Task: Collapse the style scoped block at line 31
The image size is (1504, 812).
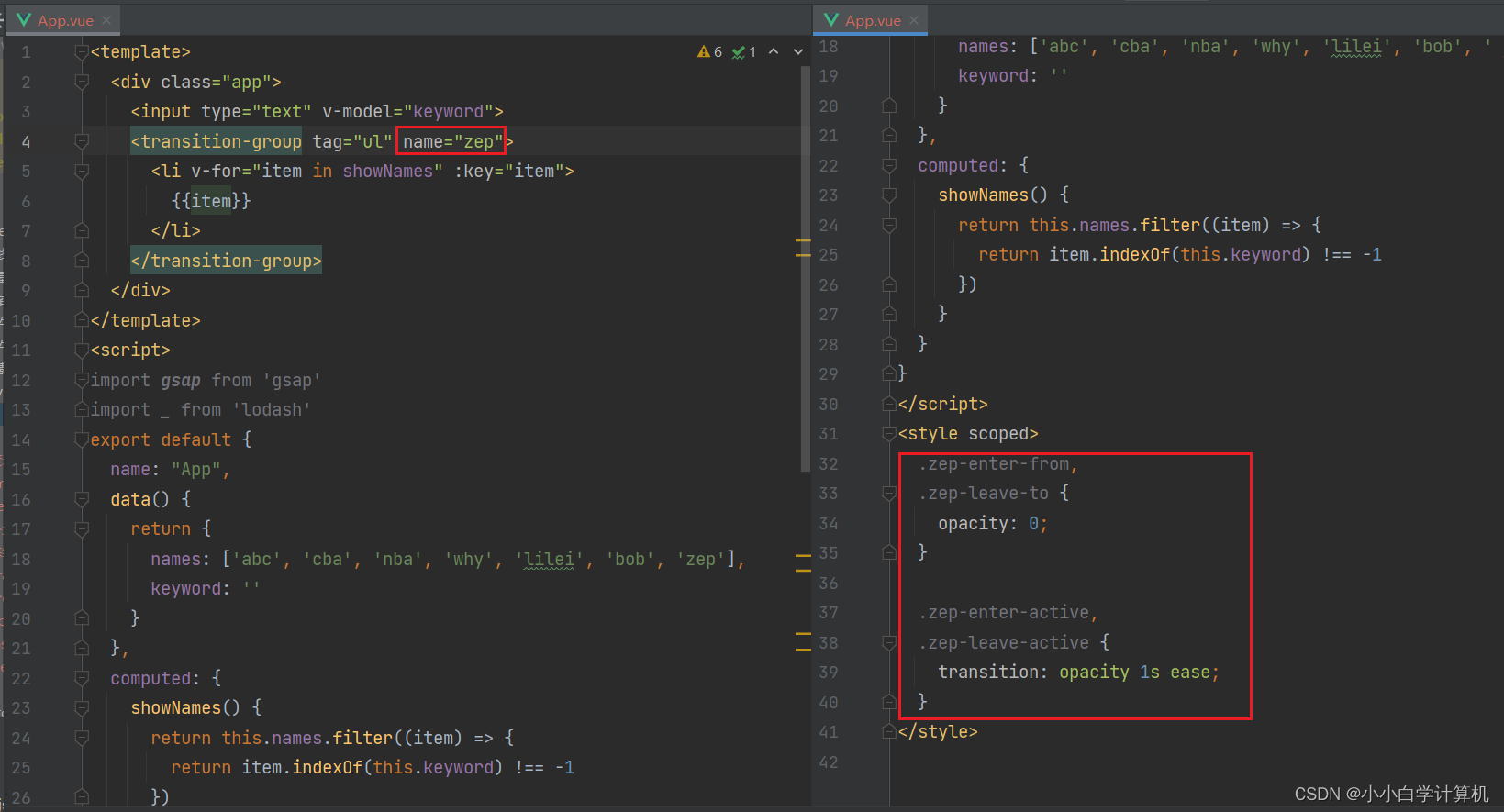Action: tap(889, 433)
